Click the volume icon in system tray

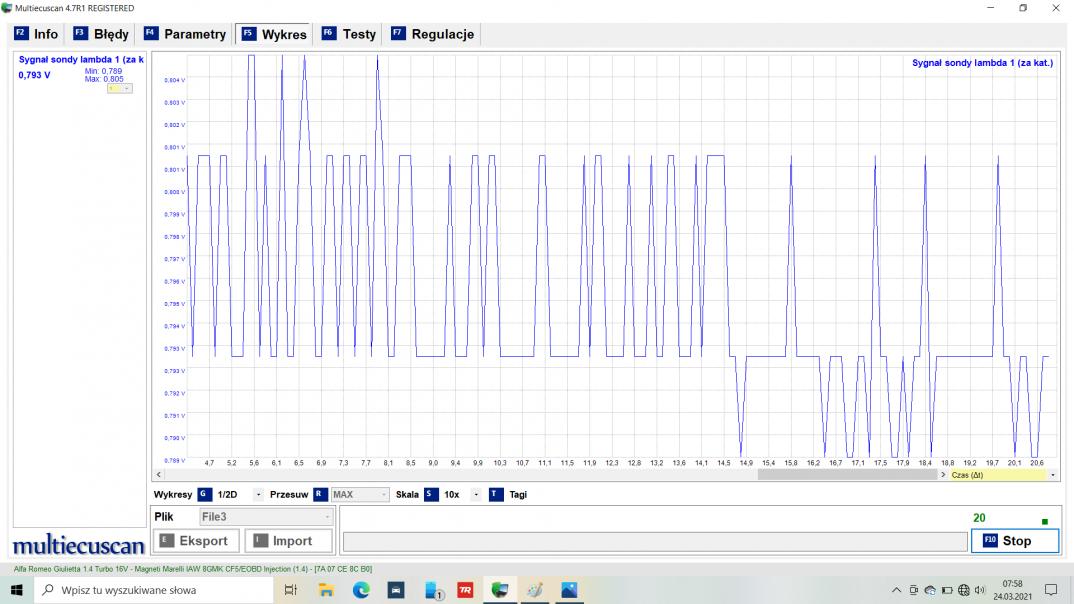coord(979,590)
